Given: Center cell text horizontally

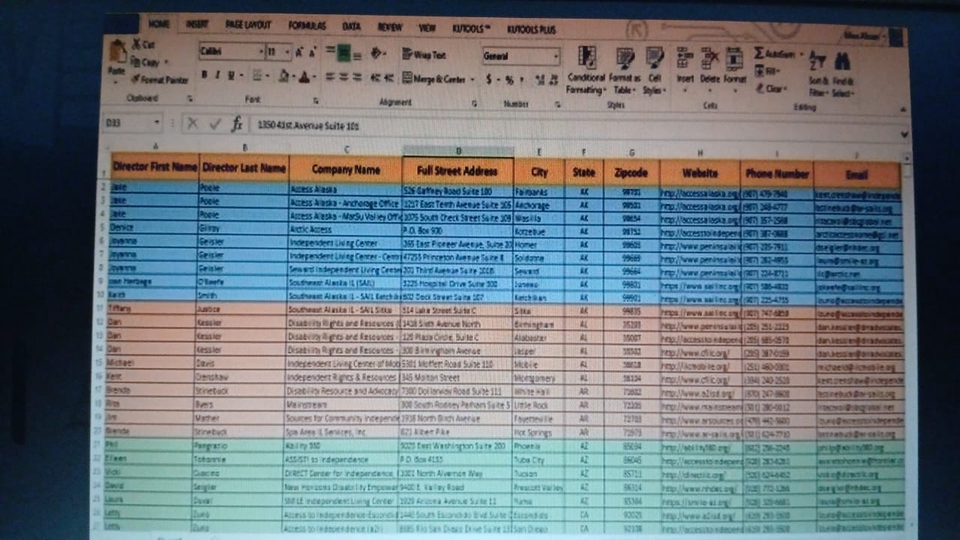Looking at the screenshot, I should 343,77.
